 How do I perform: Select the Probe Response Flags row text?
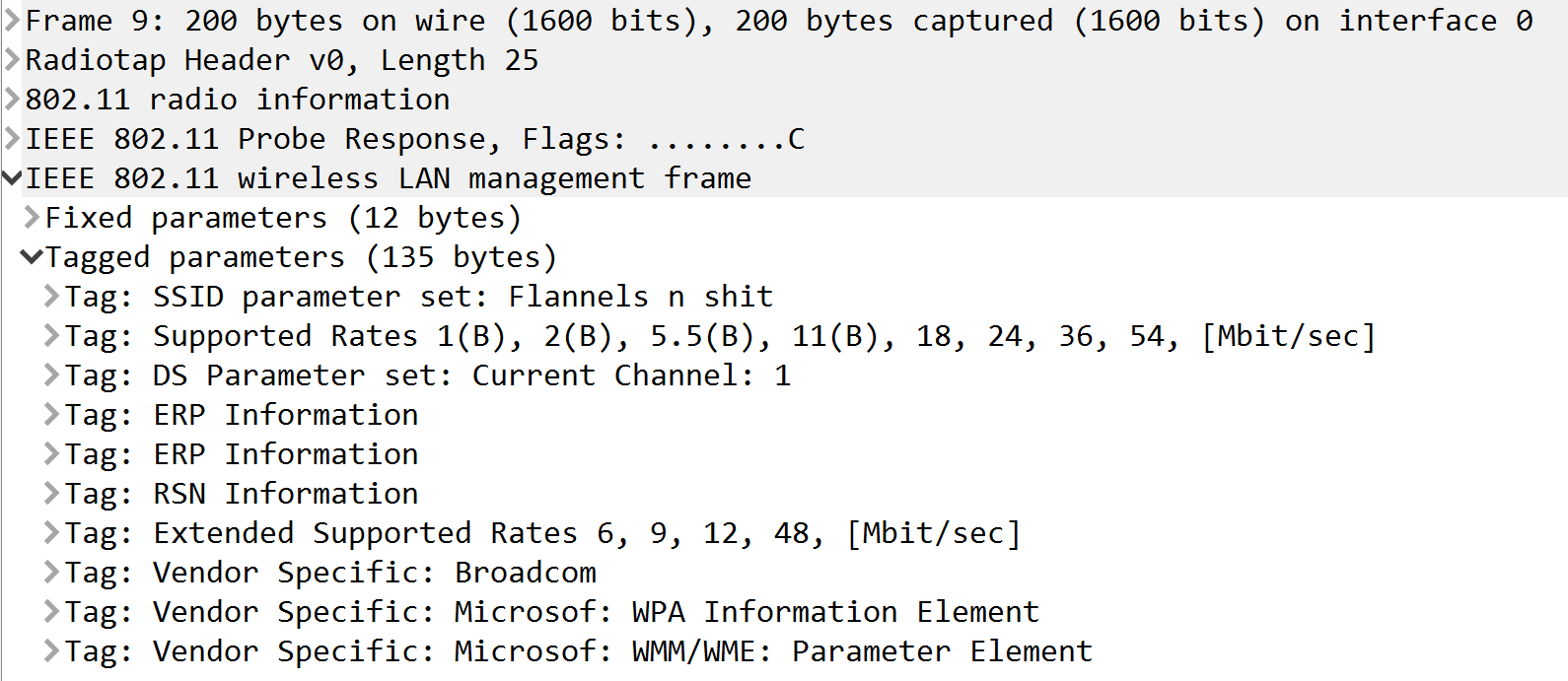coord(415,139)
